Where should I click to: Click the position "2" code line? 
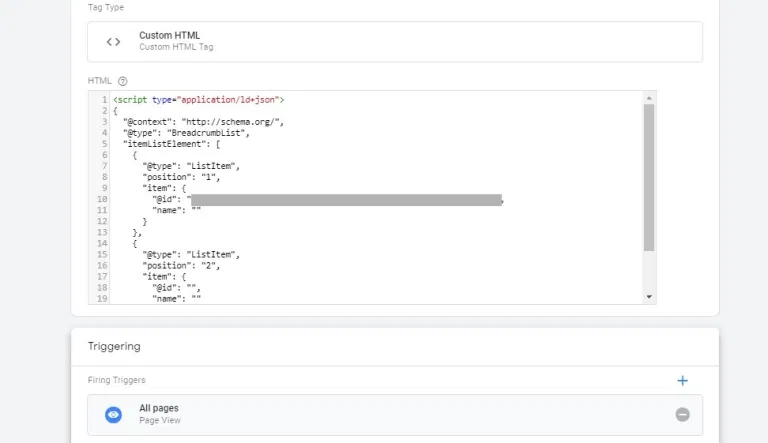pyautogui.click(x=181, y=265)
